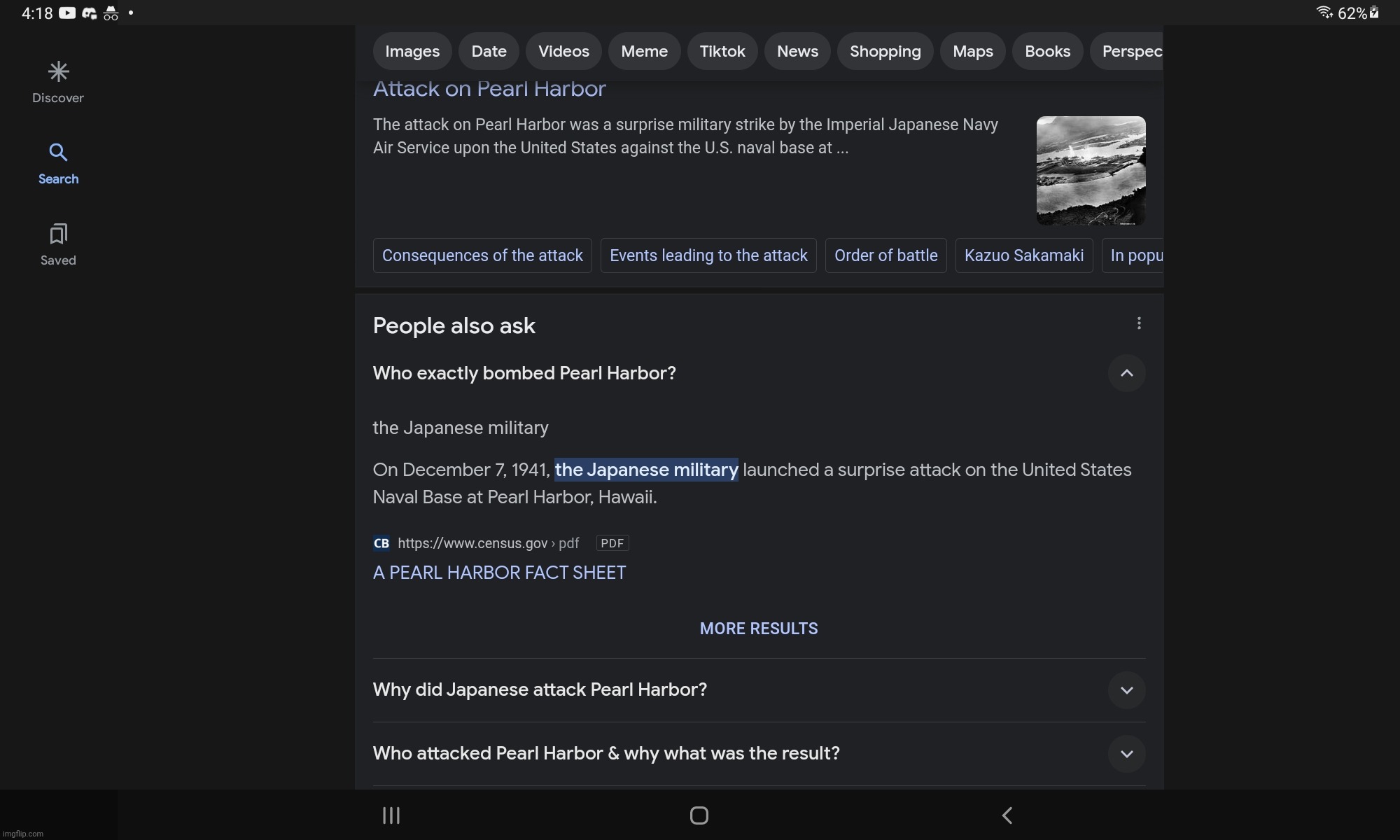This screenshot has height=840, width=1400.
Task: Open the Saved bookmarks icon
Action: [x=58, y=234]
